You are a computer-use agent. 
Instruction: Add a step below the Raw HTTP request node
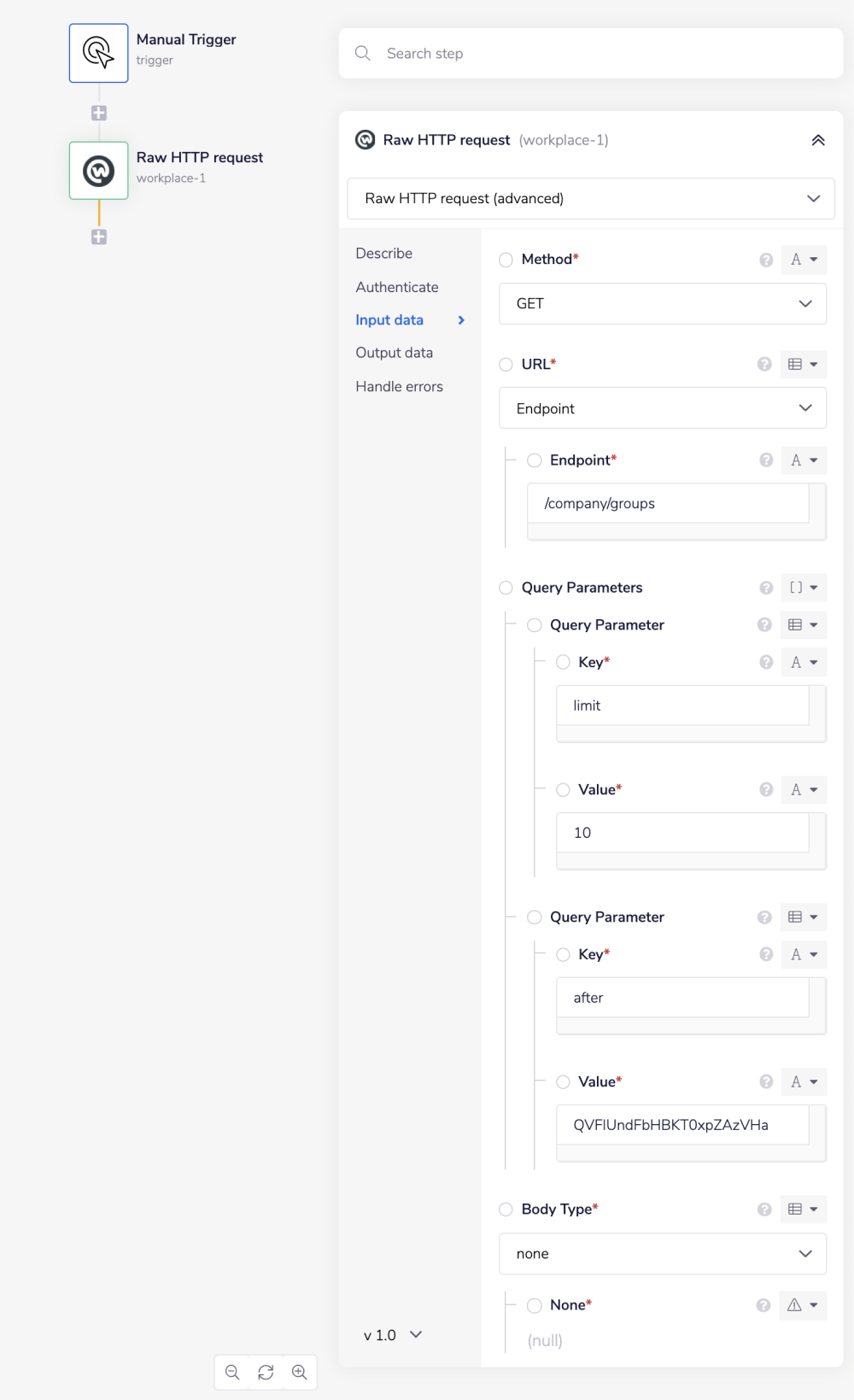[x=99, y=237]
